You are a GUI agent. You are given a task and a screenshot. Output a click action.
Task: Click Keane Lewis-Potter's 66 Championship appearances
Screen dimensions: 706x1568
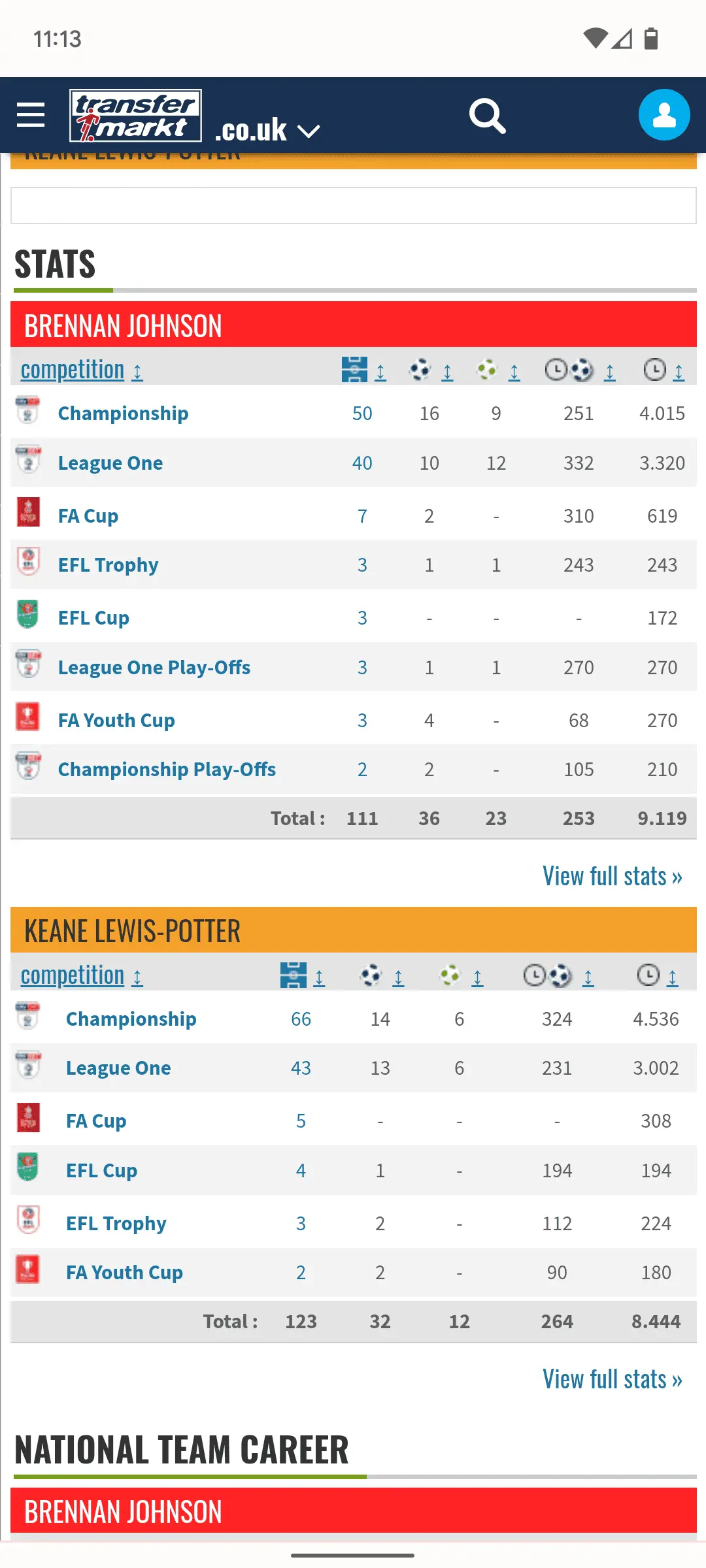click(x=301, y=1019)
